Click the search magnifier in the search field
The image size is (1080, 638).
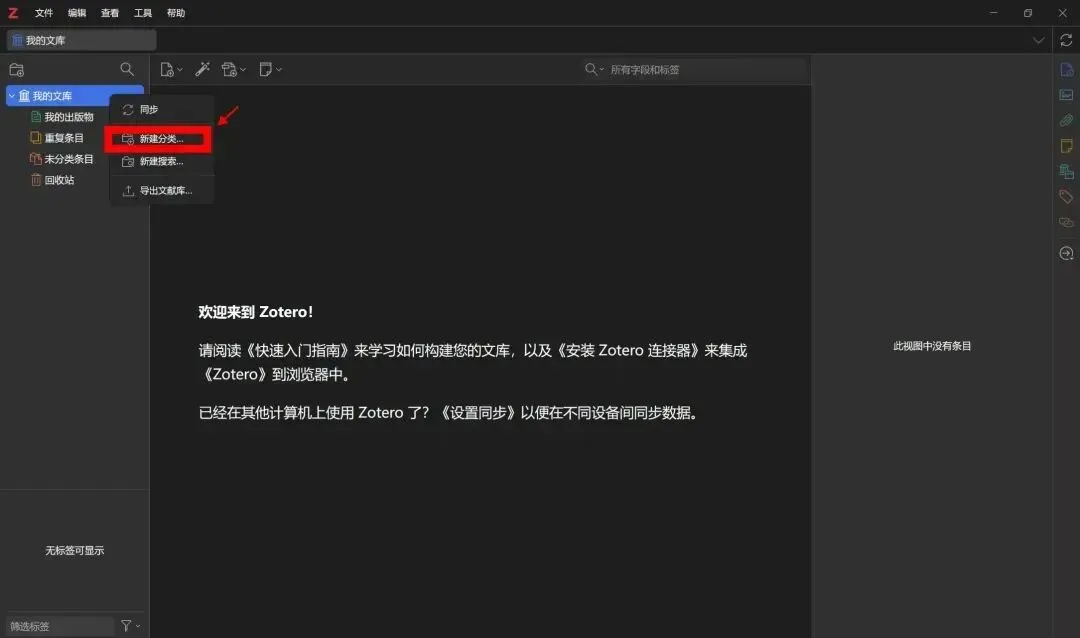pyautogui.click(x=590, y=69)
